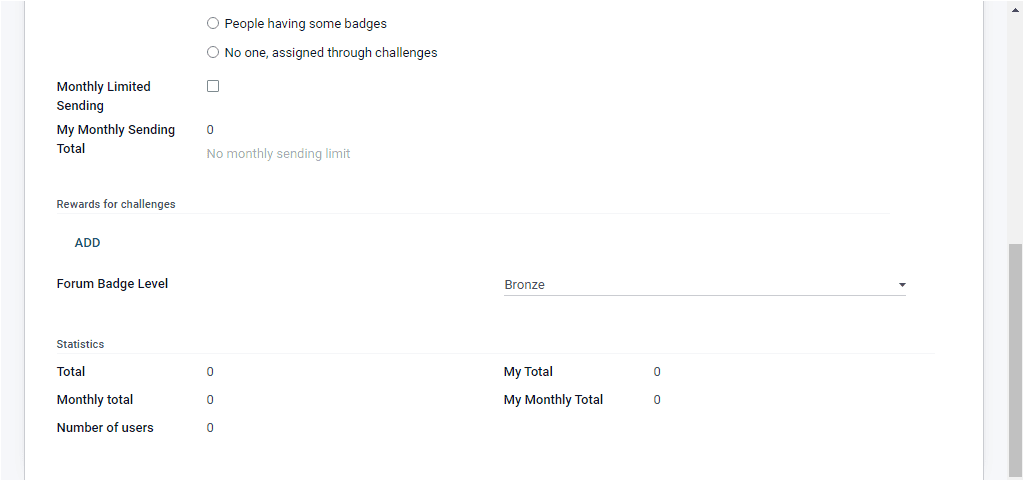Image resolution: width=1024 pixels, height=481 pixels.
Task: Click the Monthly total statistic value
Action: tap(210, 400)
